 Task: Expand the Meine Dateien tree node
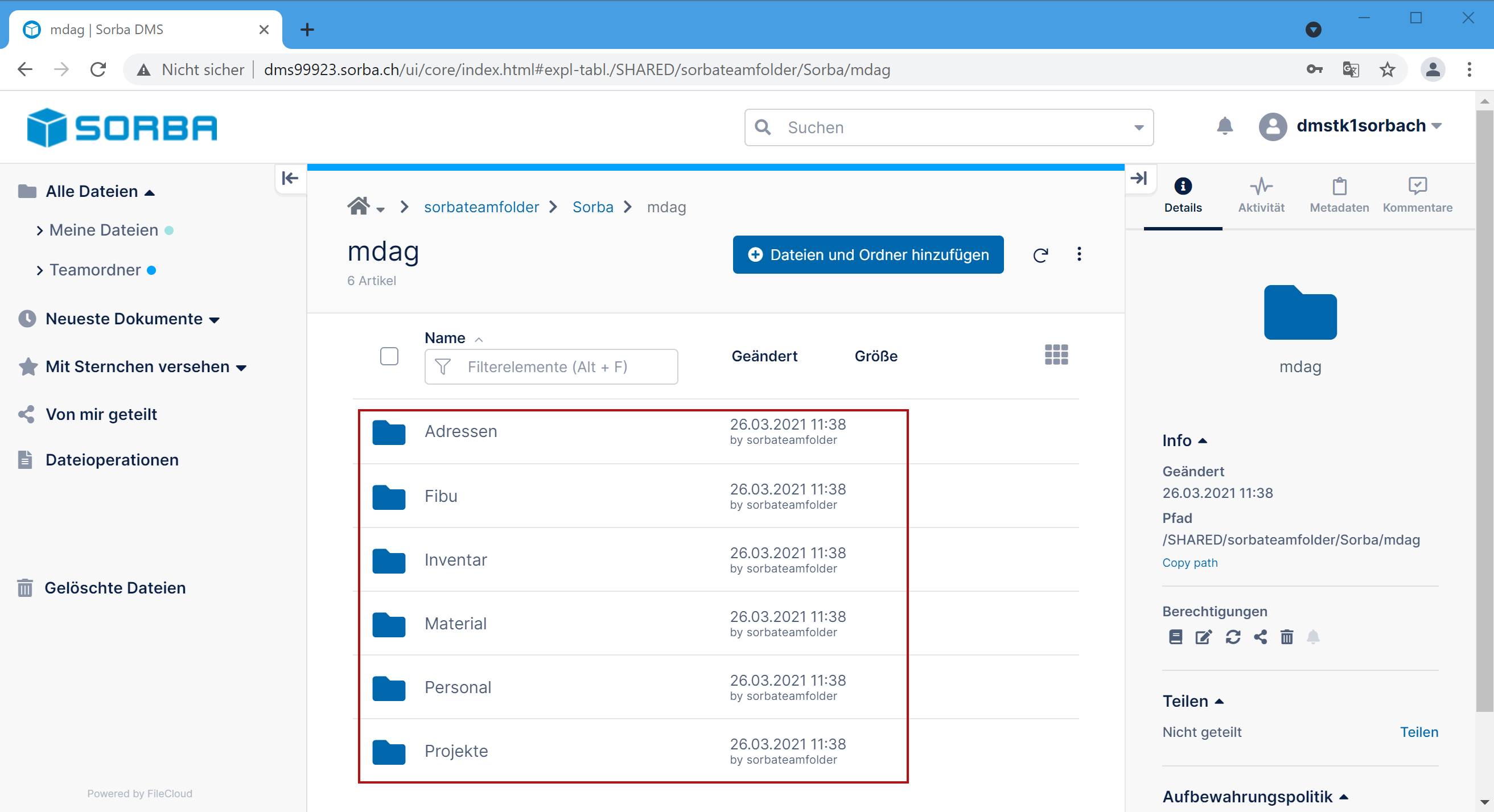39,231
